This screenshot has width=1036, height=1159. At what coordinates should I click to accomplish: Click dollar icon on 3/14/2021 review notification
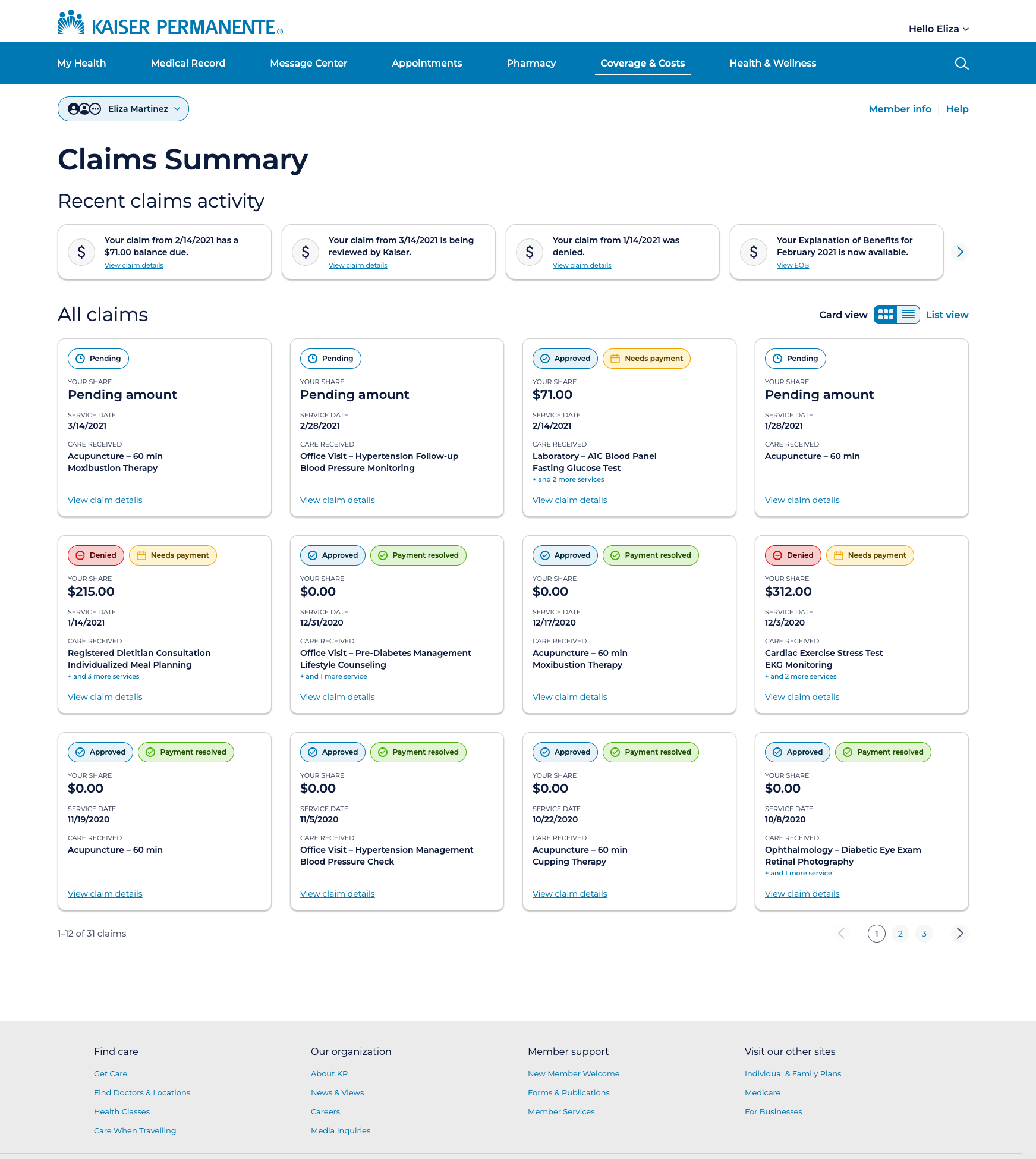point(306,252)
